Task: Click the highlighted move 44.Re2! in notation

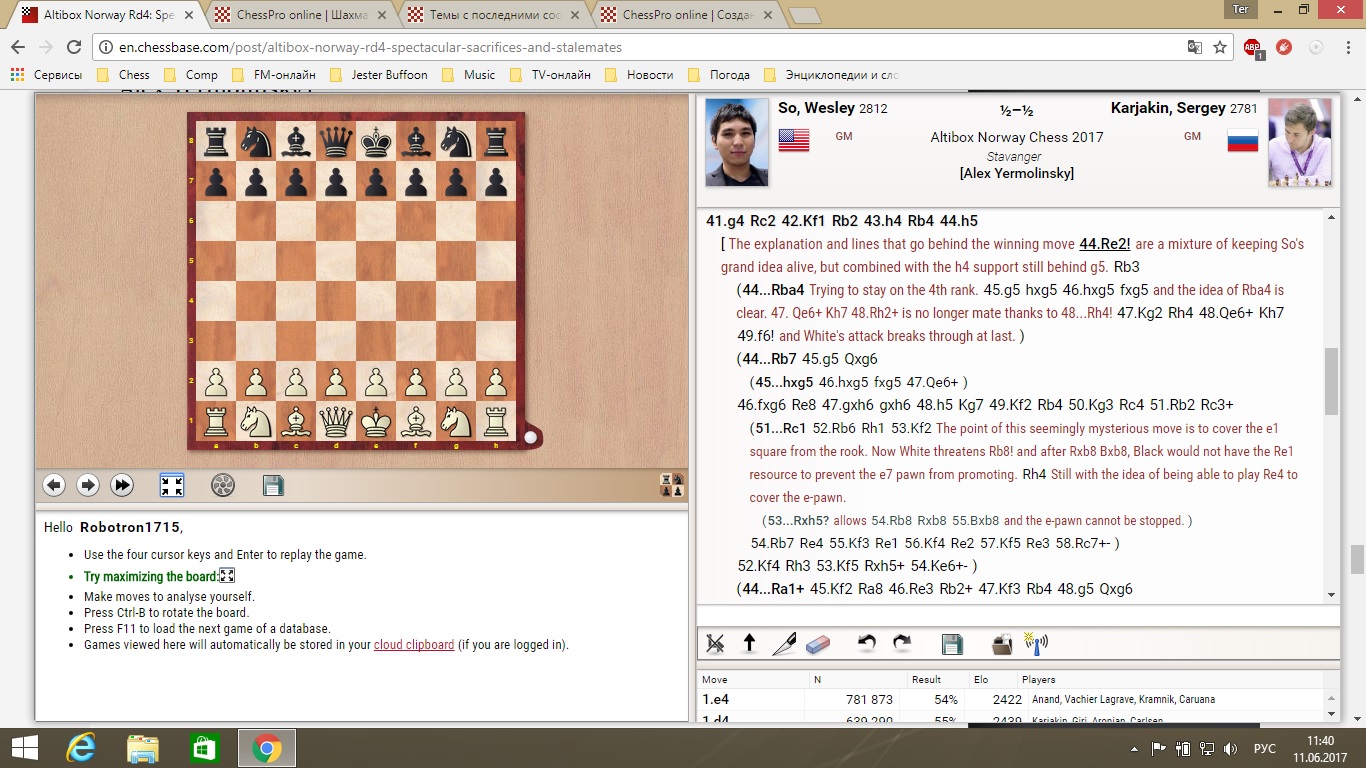Action: tap(1104, 244)
